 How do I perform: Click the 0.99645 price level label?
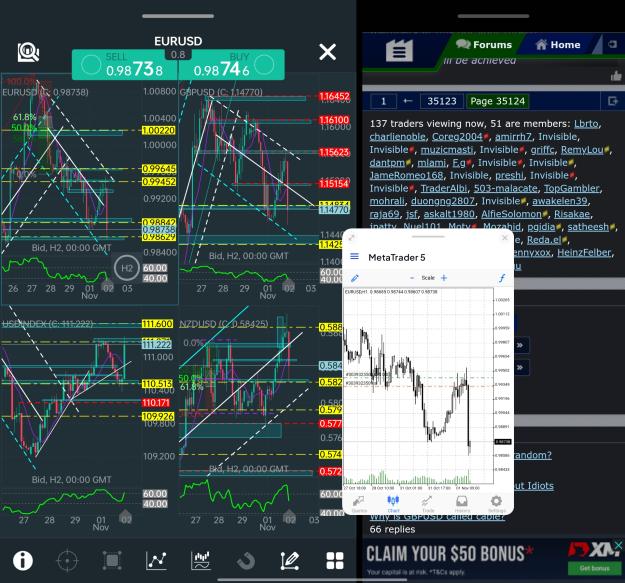159,169
